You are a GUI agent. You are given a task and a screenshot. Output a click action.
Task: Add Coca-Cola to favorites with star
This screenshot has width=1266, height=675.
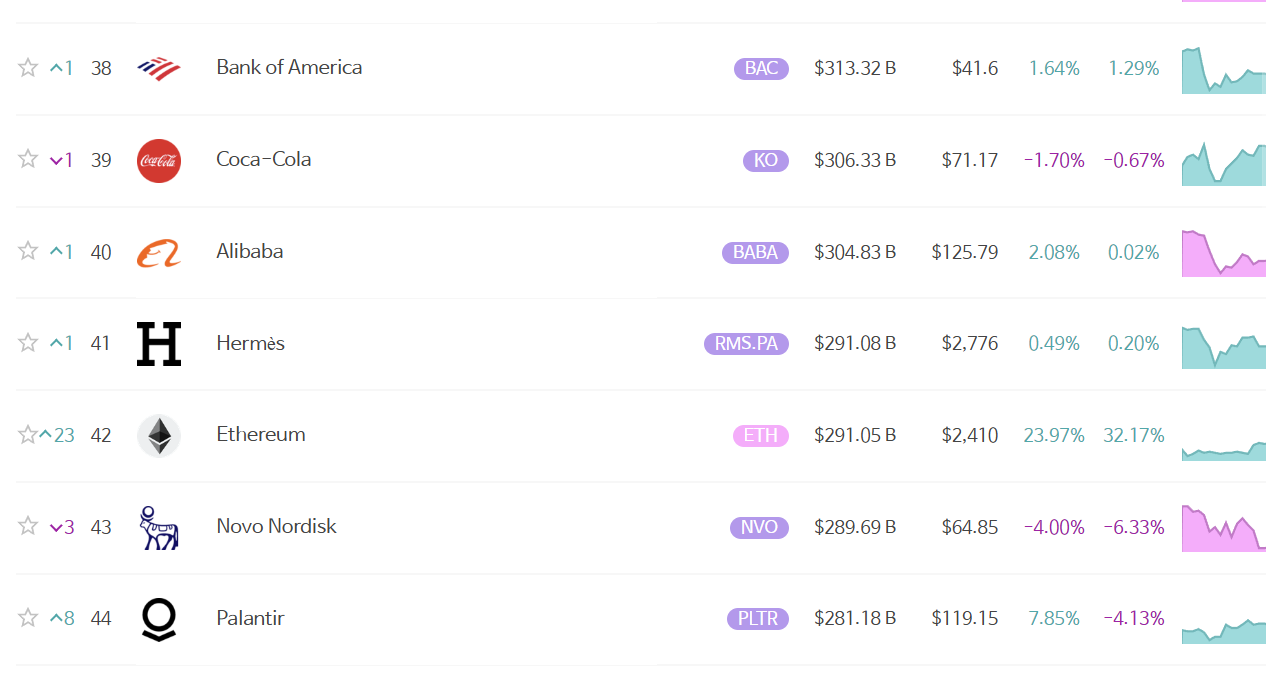(x=28, y=160)
